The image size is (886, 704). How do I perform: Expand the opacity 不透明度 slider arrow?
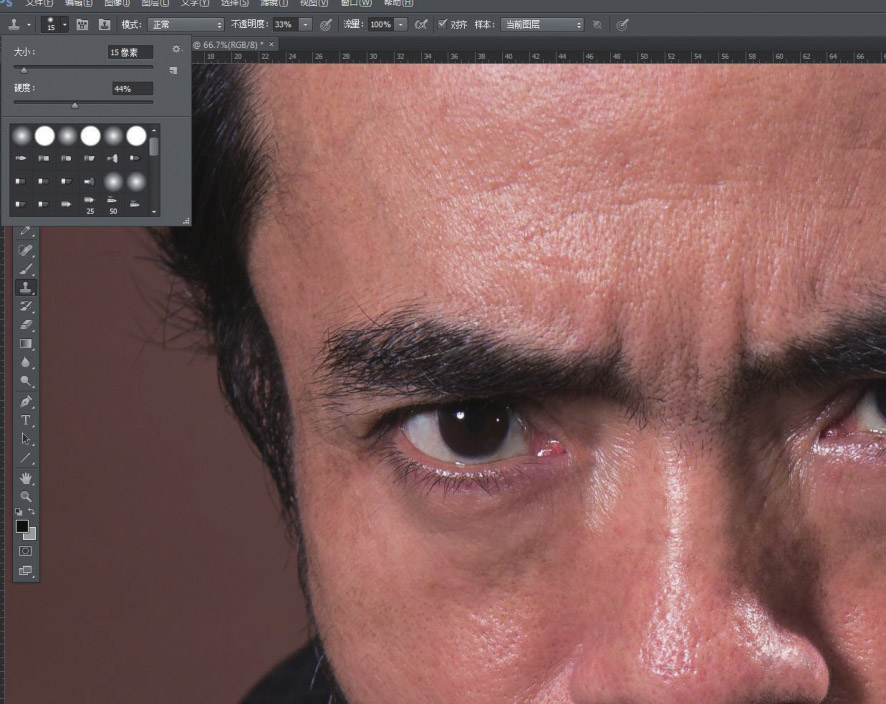[x=306, y=24]
